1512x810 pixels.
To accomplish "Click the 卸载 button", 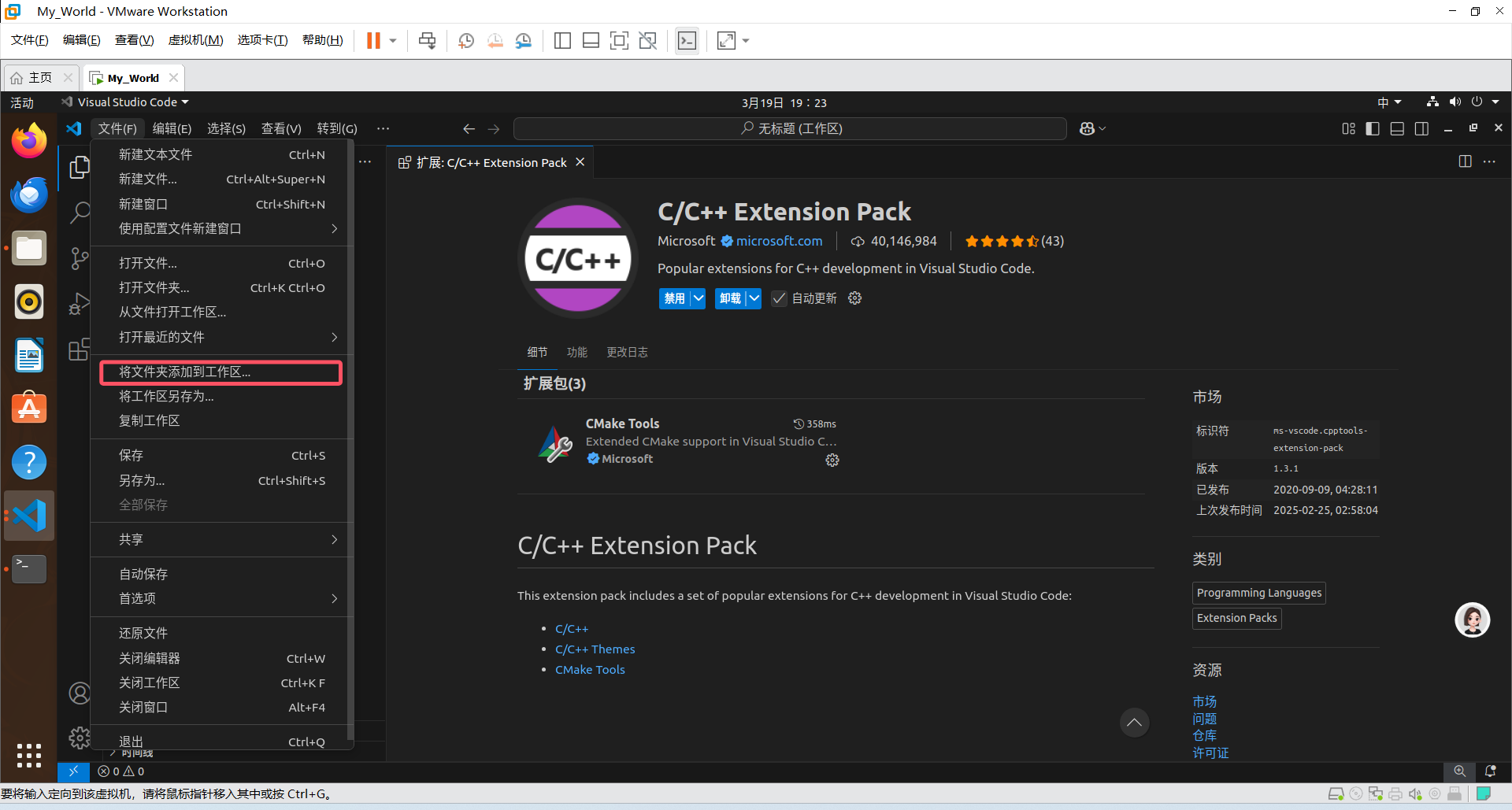I will [x=731, y=298].
